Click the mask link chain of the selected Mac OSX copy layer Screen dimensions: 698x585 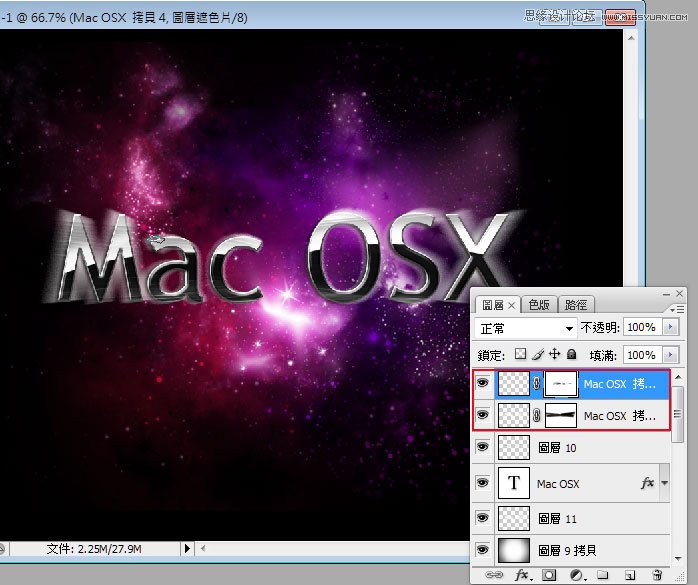point(537,383)
